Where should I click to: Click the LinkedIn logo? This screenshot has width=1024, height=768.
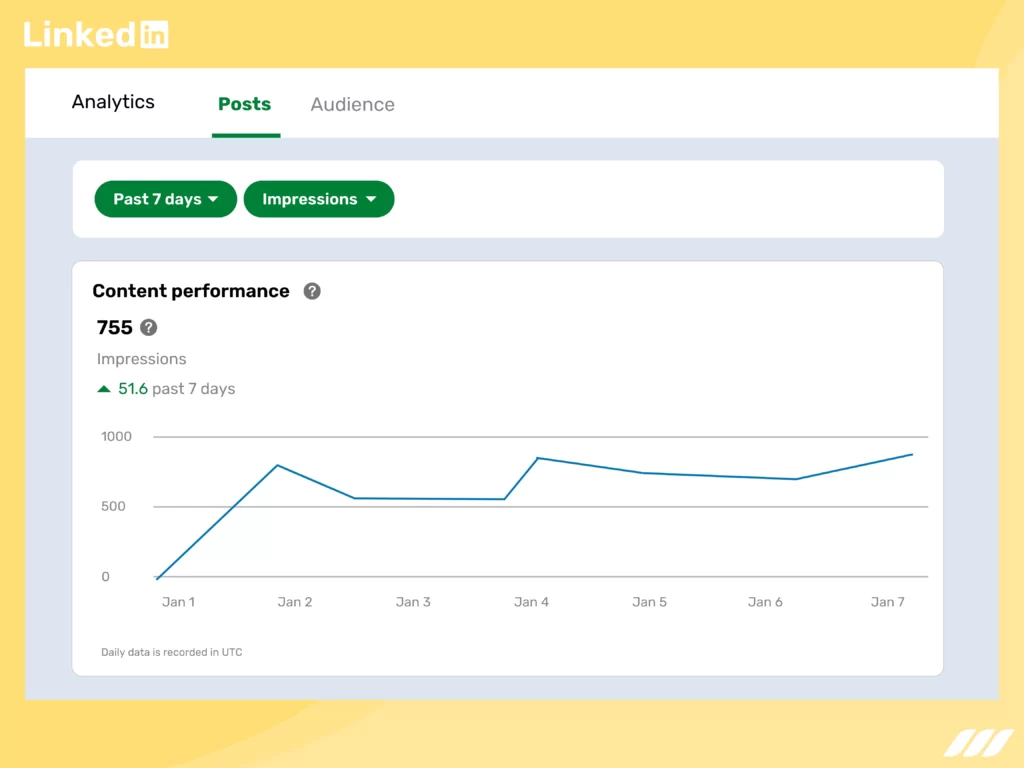click(x=96, y=35)
